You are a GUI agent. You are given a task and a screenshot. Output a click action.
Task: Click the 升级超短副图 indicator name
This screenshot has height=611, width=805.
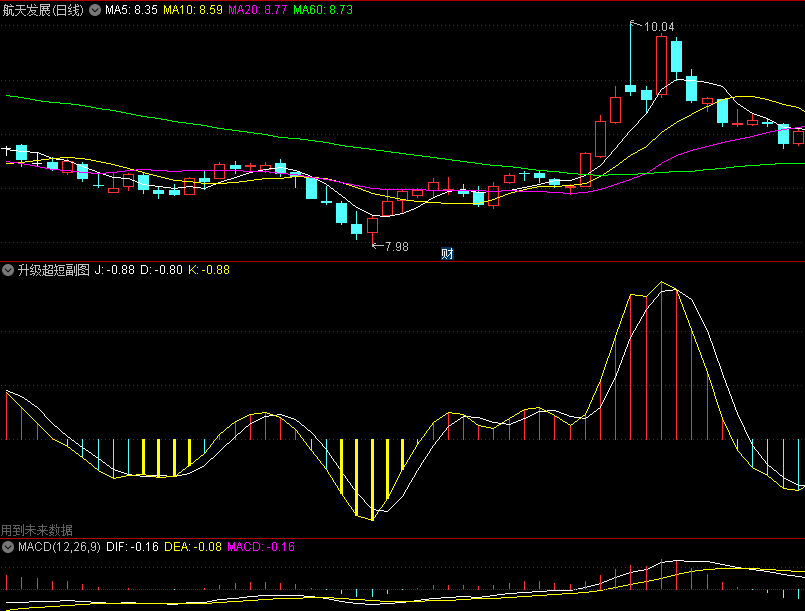tap(54, 270)
